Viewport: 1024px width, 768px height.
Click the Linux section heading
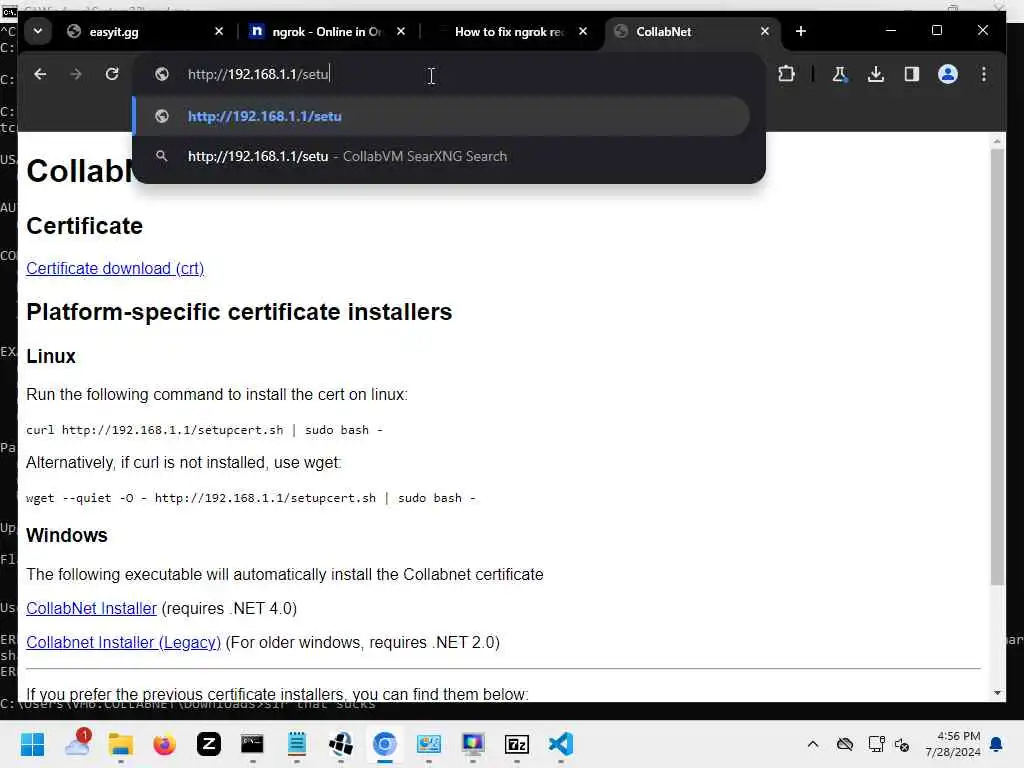51,357
